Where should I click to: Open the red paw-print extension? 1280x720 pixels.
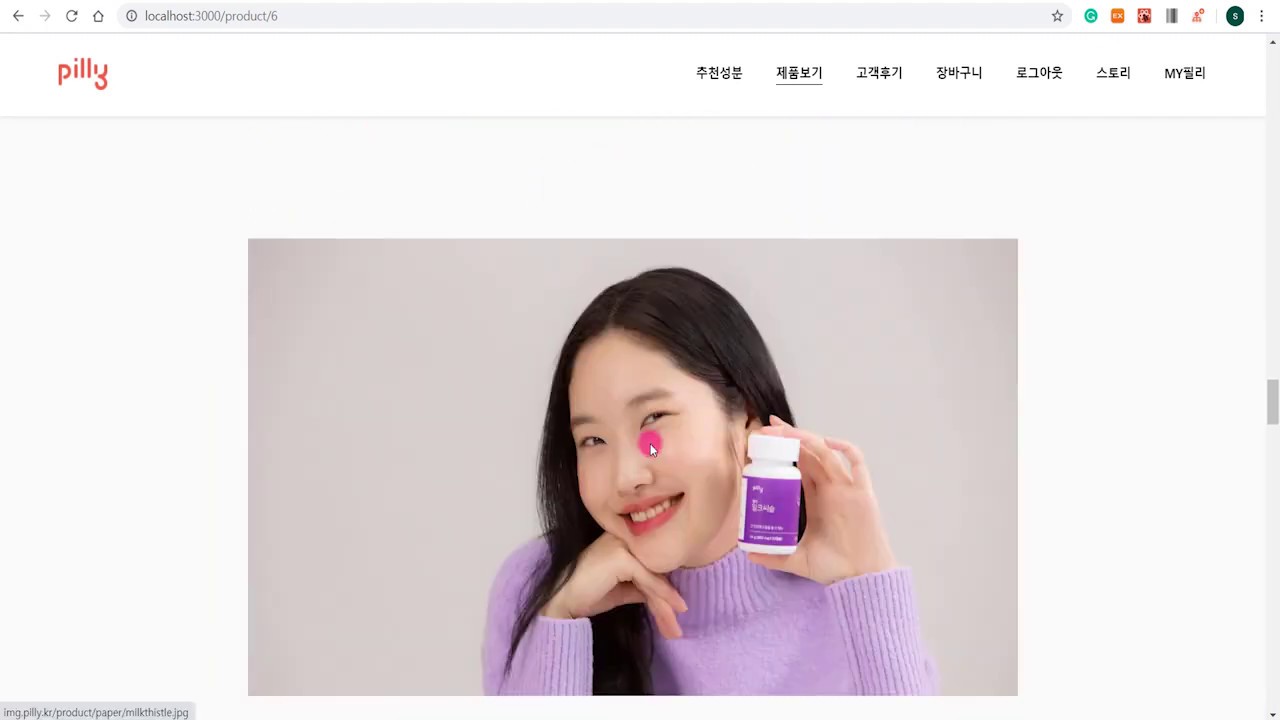pos(1144,16)
